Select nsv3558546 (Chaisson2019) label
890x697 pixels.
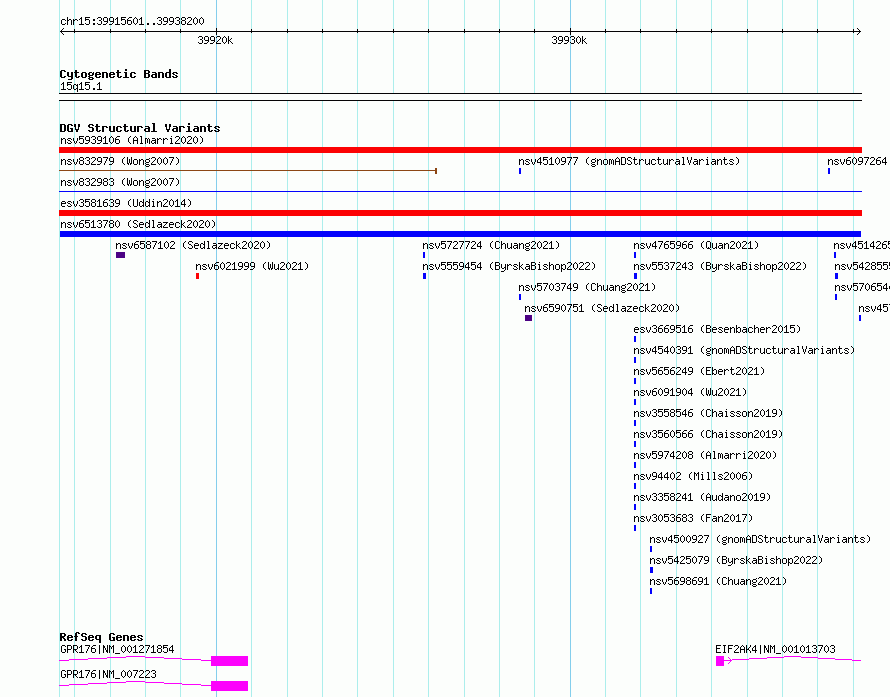click(708, 413)
